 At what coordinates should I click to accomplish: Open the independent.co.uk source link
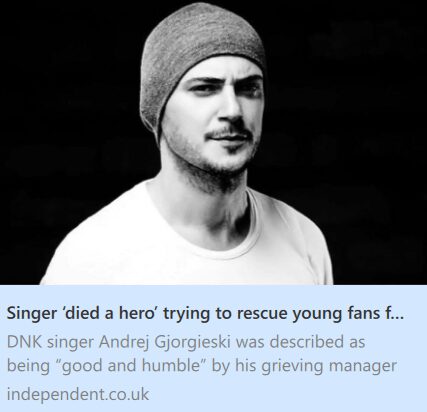pos(78,394)
